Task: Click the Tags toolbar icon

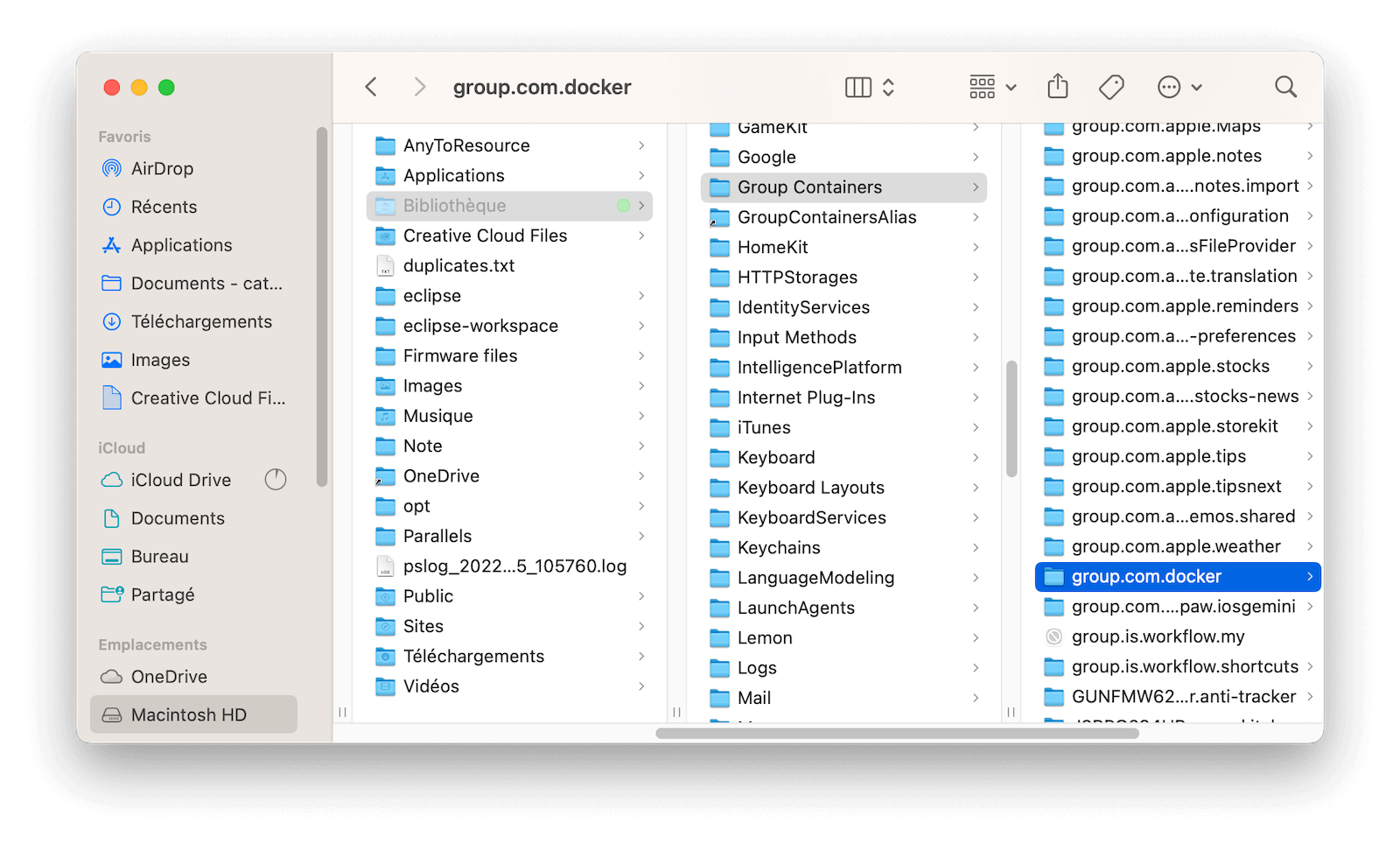Action: point(1111,87)
